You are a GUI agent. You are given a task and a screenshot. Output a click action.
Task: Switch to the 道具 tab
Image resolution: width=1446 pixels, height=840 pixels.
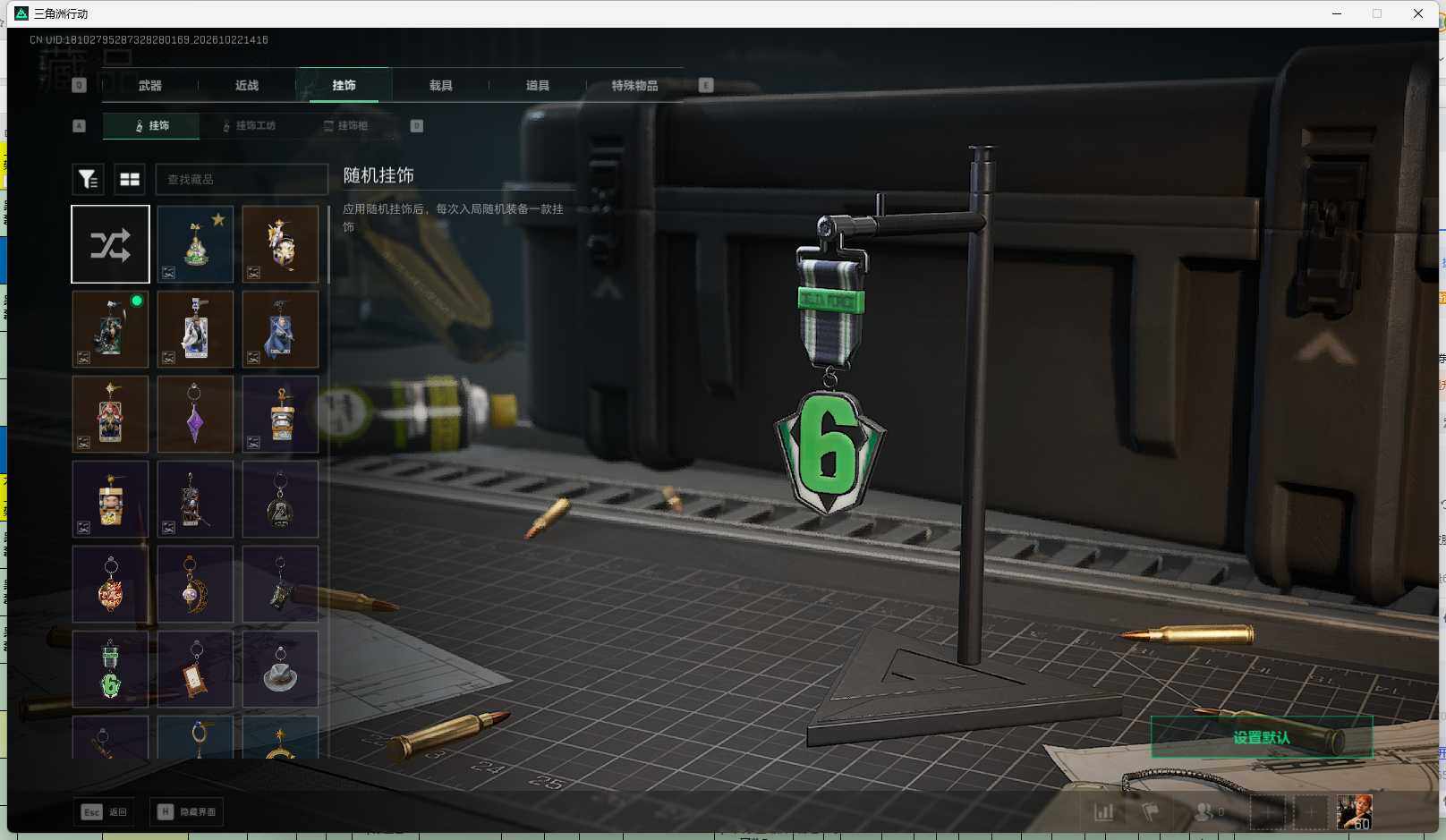pos(538,86)
